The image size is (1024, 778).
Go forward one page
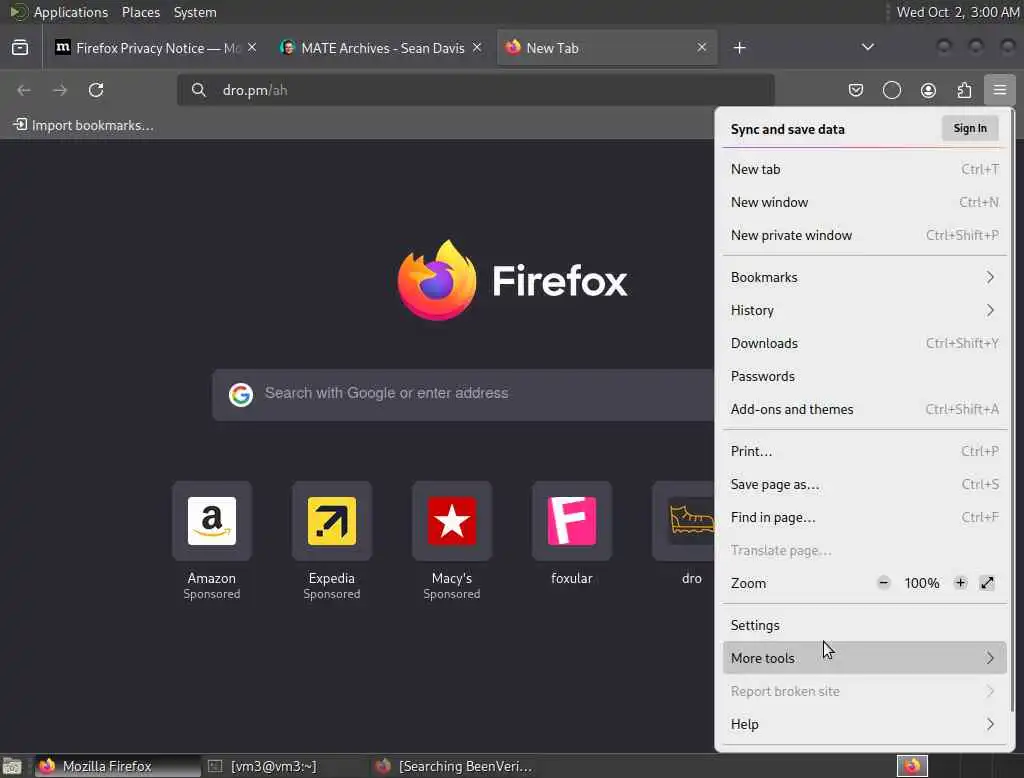pos(60,90)
